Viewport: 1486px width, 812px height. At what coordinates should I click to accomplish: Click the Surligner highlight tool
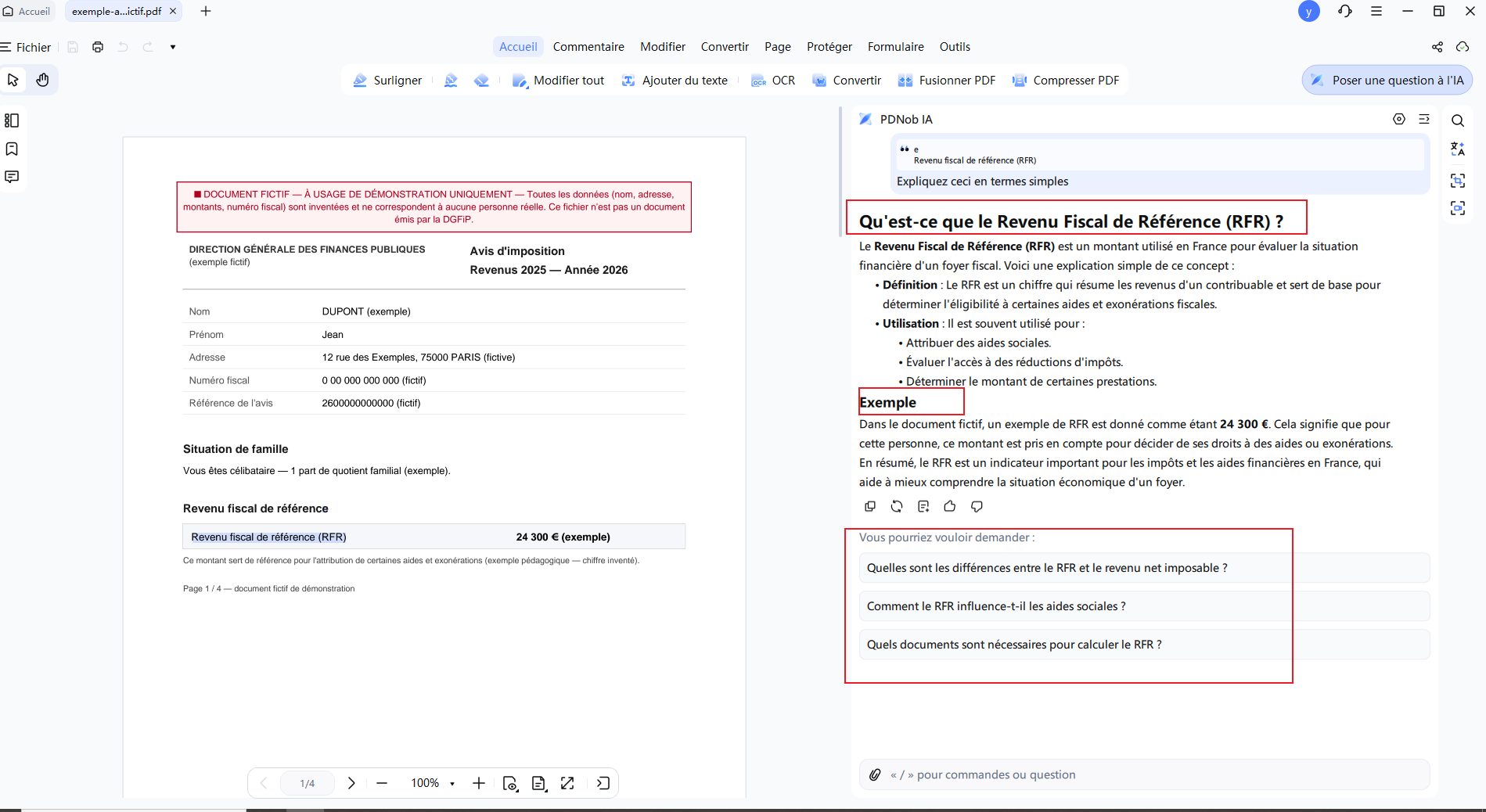pyautogui.click(x=387, y=81)
